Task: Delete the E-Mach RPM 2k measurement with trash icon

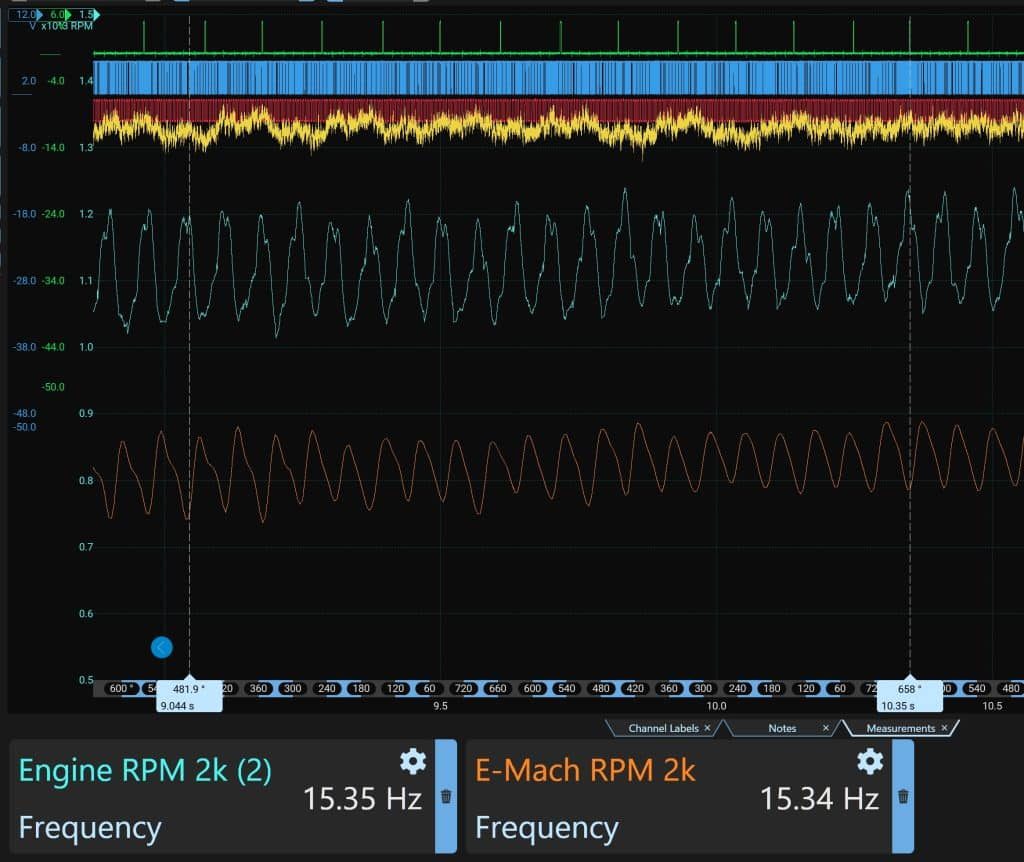Action: (x=903, y=796)
